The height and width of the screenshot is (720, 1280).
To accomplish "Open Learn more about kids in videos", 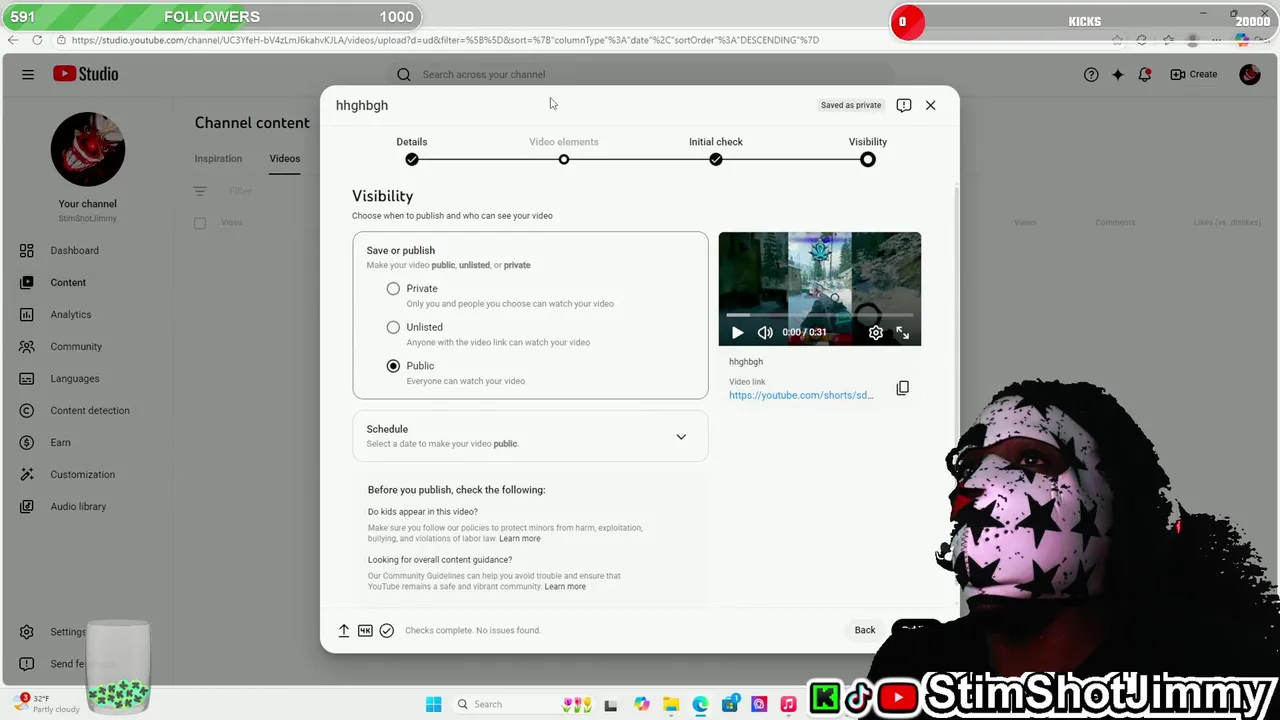I will [x=520, y=538].
